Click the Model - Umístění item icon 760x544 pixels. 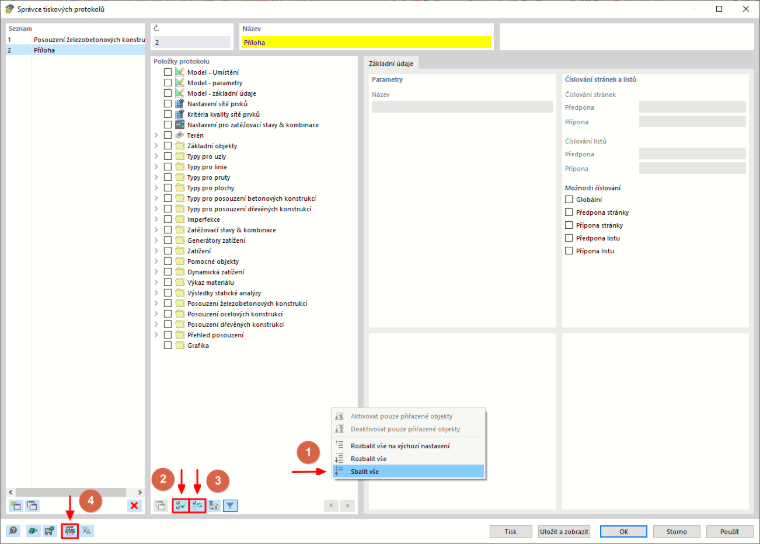(180, 72)
